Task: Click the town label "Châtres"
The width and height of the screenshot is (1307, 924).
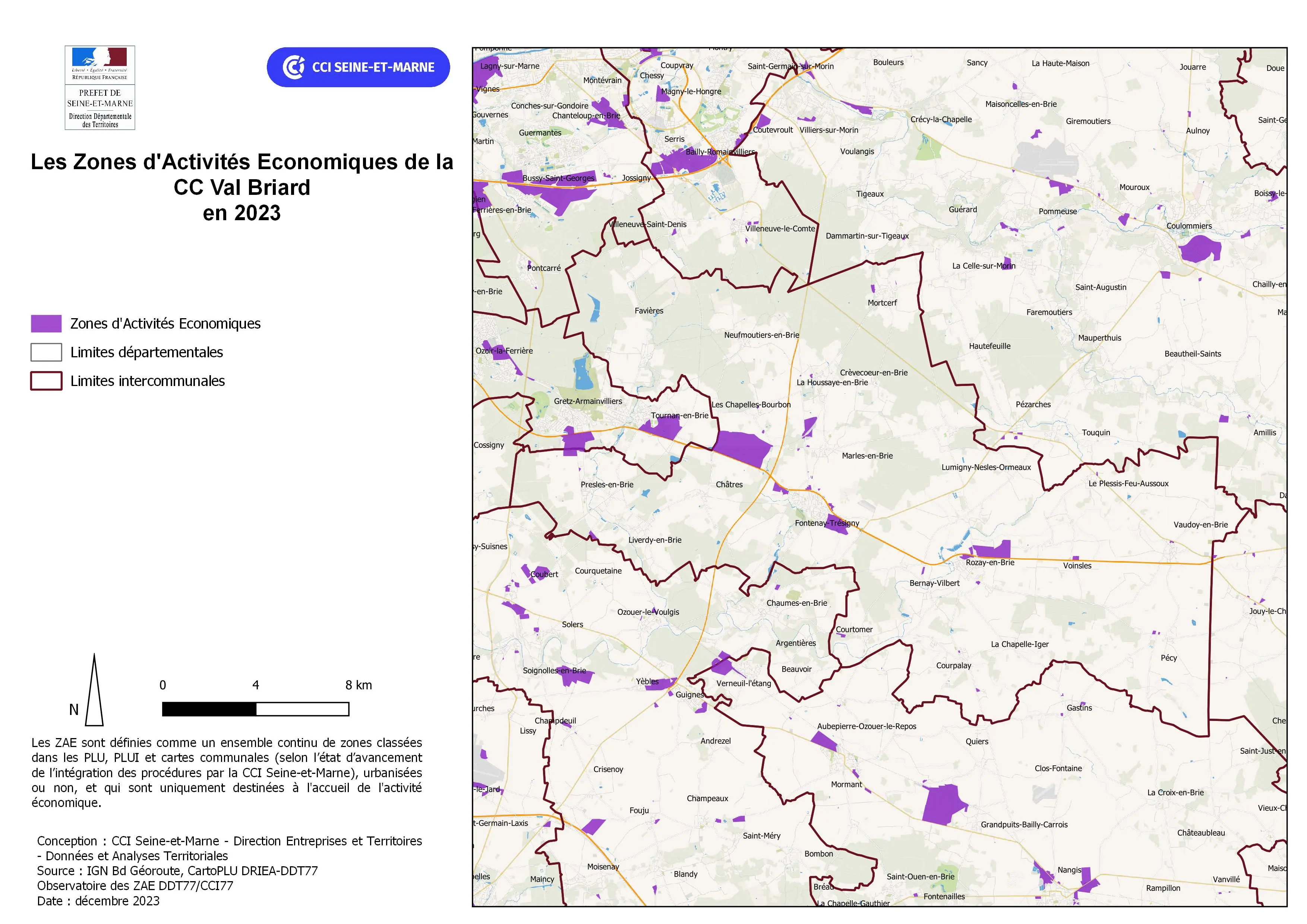Action: (729, 485)
